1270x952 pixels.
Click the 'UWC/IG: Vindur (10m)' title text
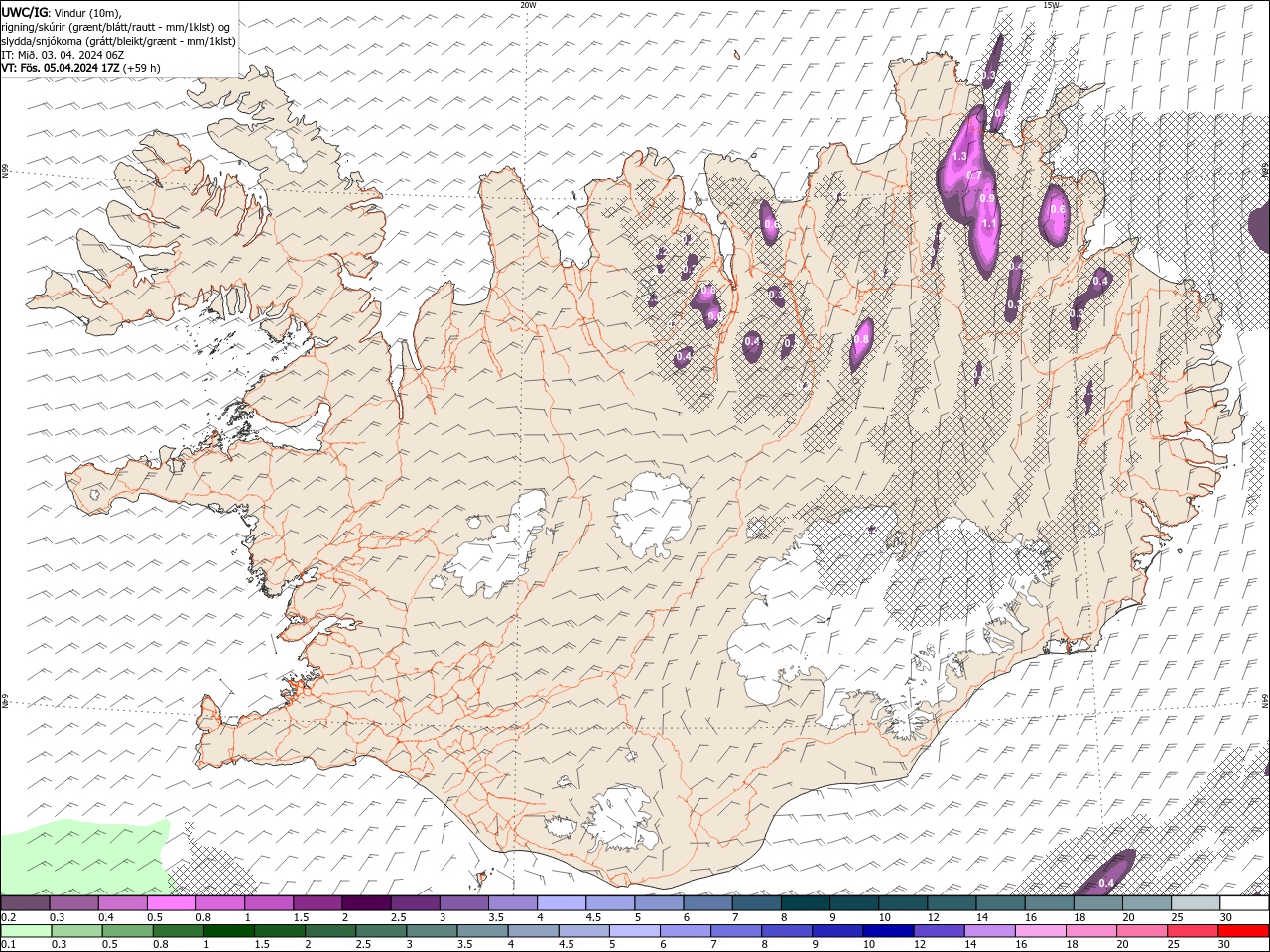(61, 12)
